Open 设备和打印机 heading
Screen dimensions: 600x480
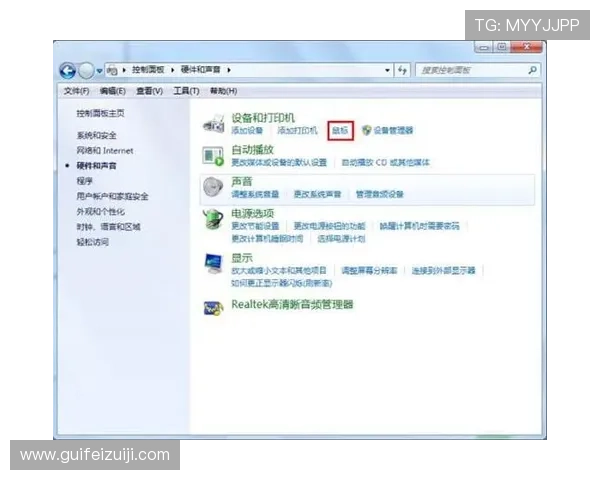point(263,118)
